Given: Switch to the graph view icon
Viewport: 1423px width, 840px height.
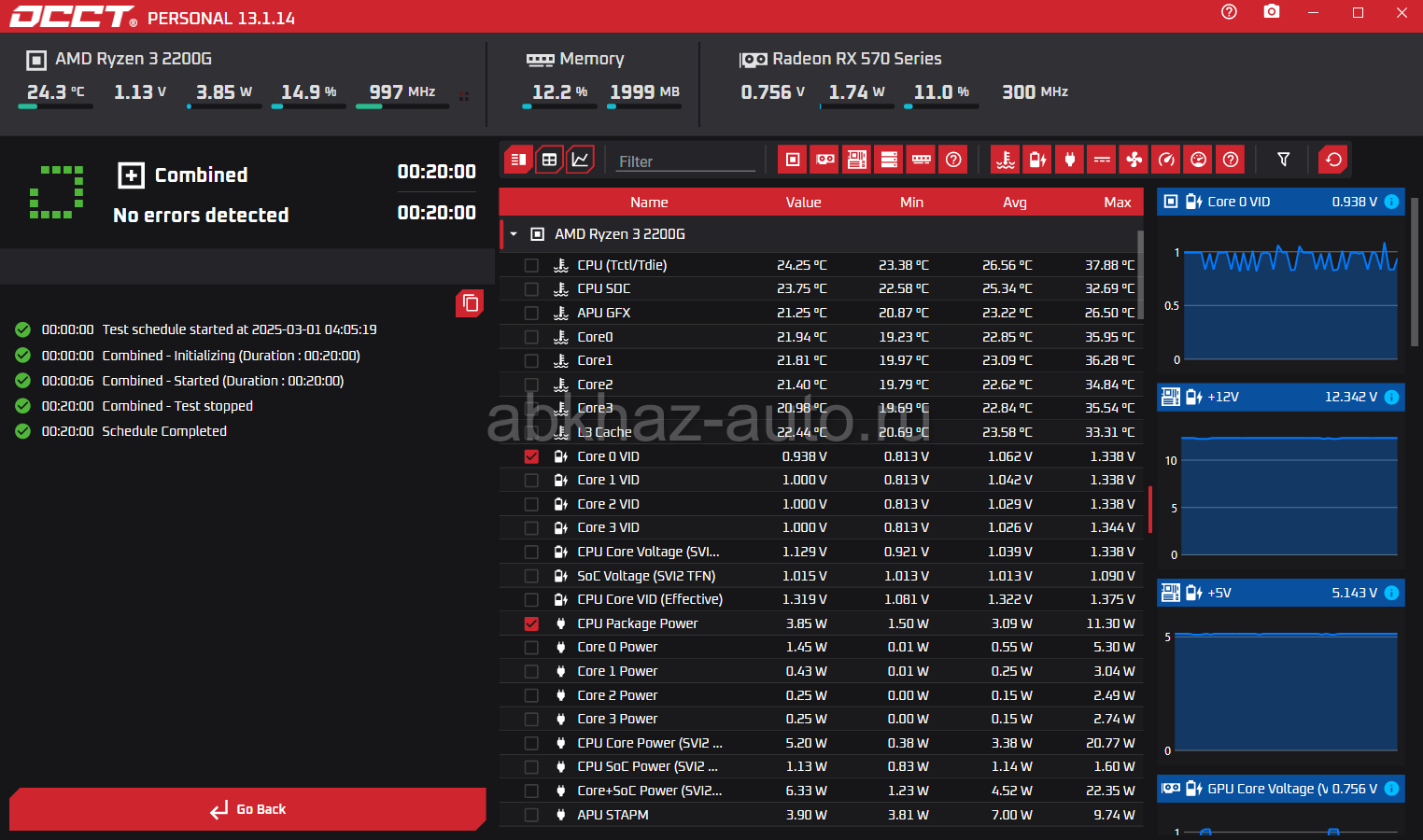Looking at the screenshot, I should (x=580, y=160).
